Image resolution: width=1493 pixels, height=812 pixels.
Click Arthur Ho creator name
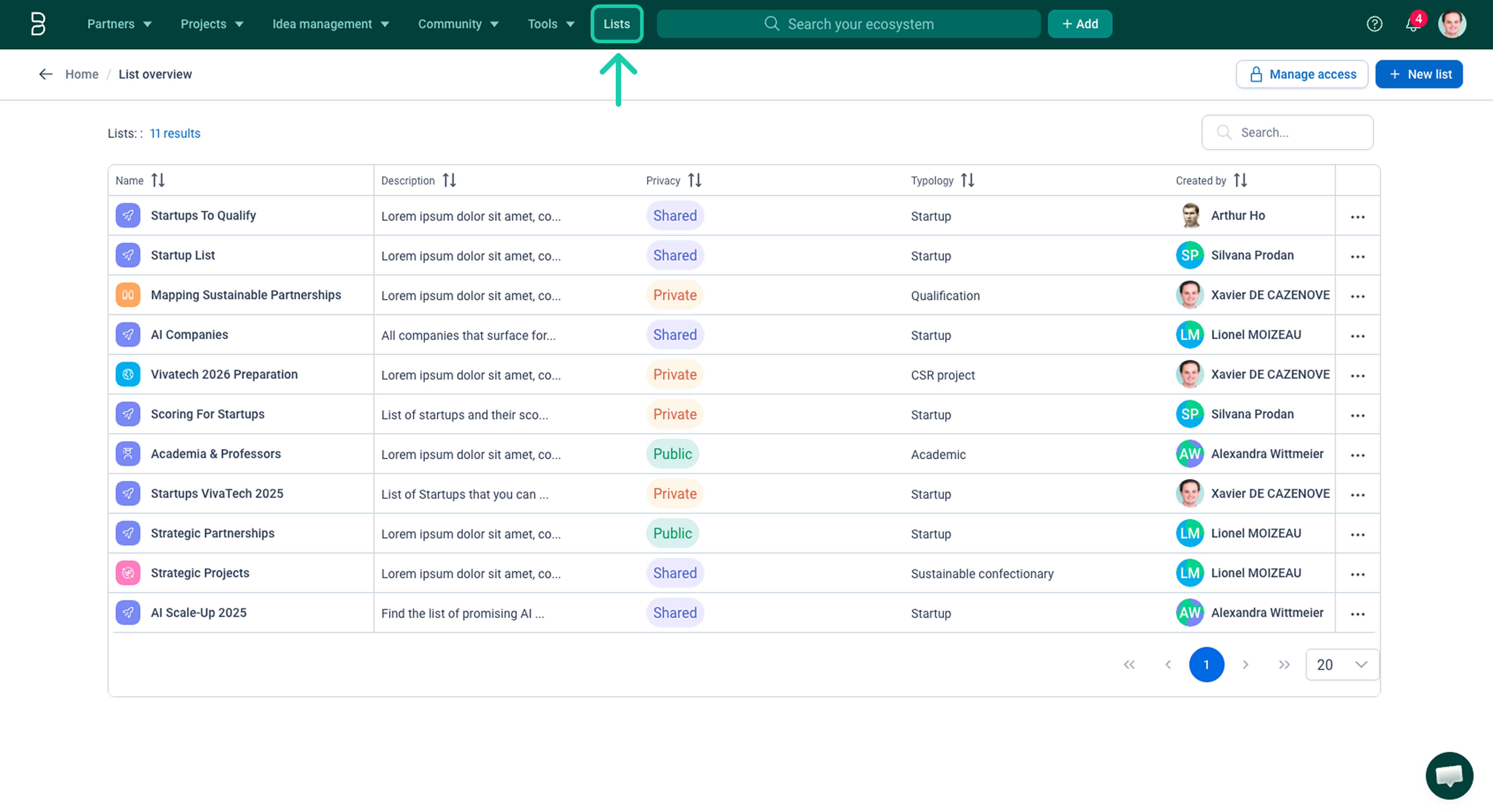click(1238, 216)
